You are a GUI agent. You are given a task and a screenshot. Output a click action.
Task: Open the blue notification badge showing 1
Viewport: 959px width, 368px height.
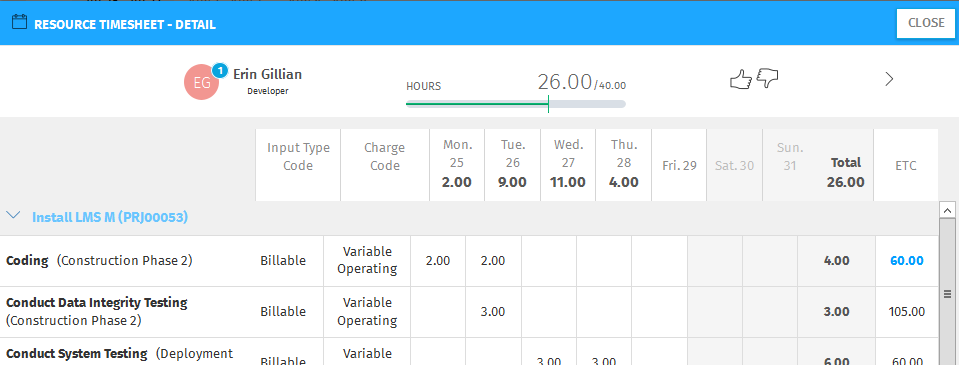pyautogui.click(x=220, y=71)
